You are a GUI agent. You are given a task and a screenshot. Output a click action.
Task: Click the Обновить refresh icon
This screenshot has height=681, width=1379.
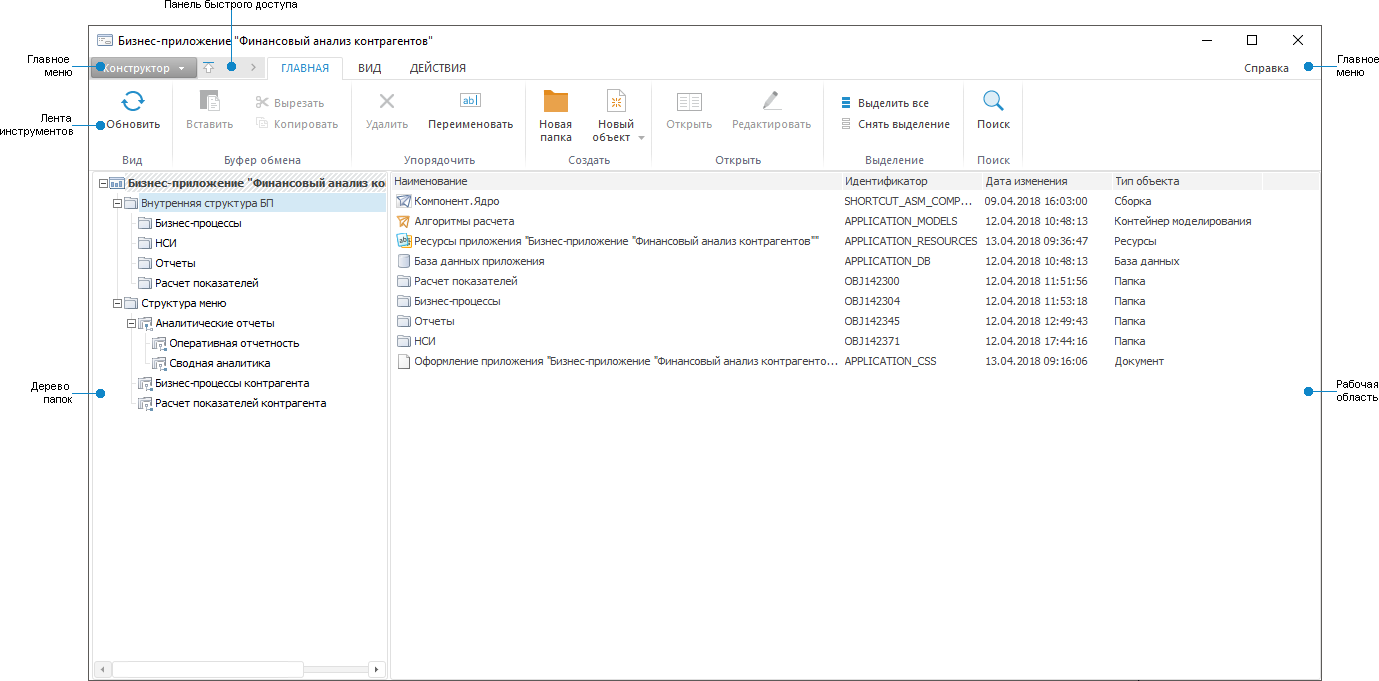click(x=133, y=101)
